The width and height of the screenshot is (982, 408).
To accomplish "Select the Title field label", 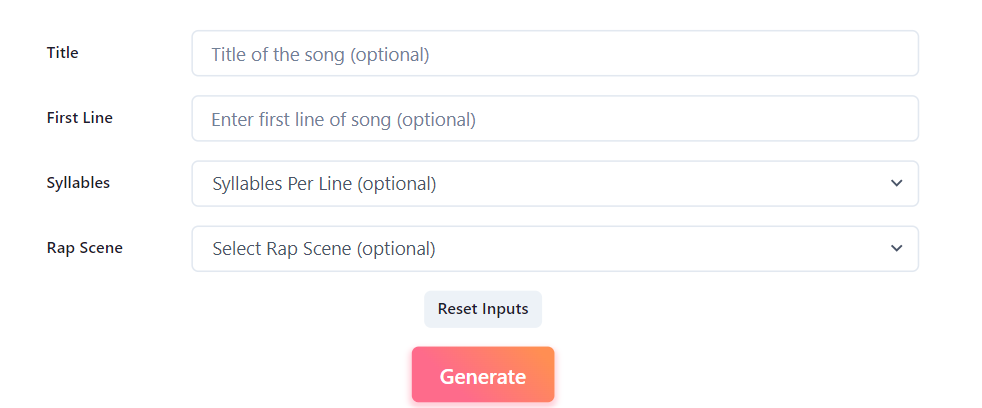I will [x=63, y=53].
